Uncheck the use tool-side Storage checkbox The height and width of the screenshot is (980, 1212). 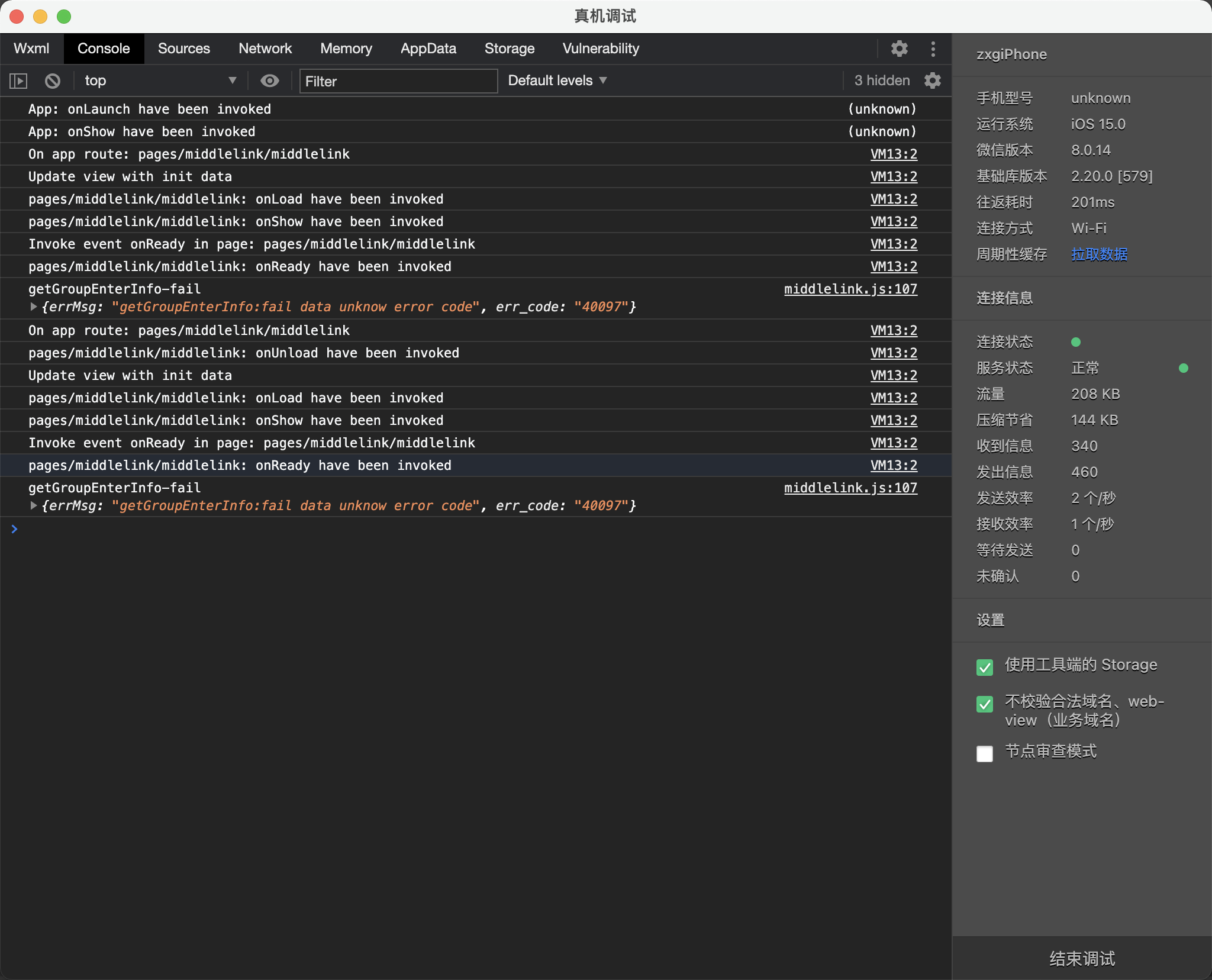[x=984, y=667]
